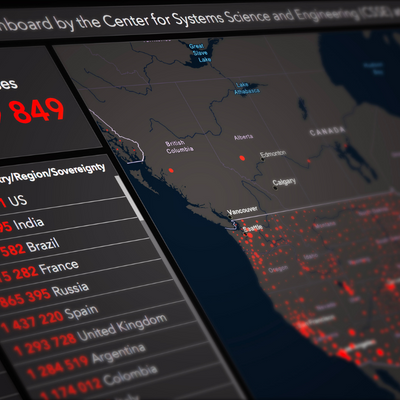Screen dimensions: 400x400
Task: Click the Calgary city label on map
Action: click(284, 182)
